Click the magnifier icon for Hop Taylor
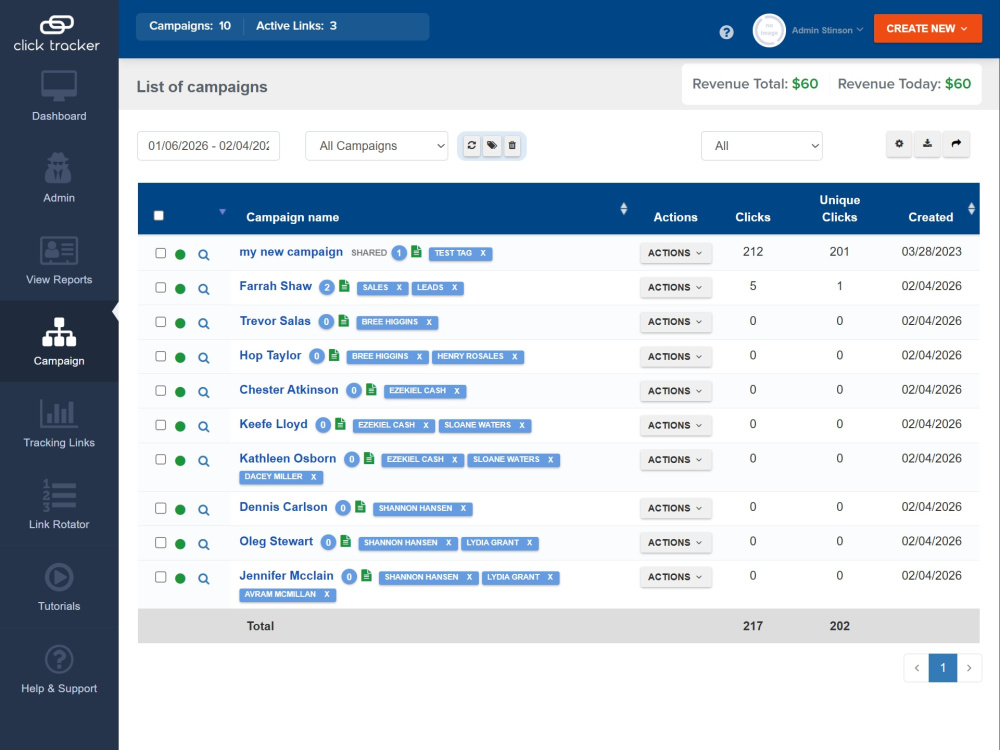1000x750 pixels. [203, 358]
